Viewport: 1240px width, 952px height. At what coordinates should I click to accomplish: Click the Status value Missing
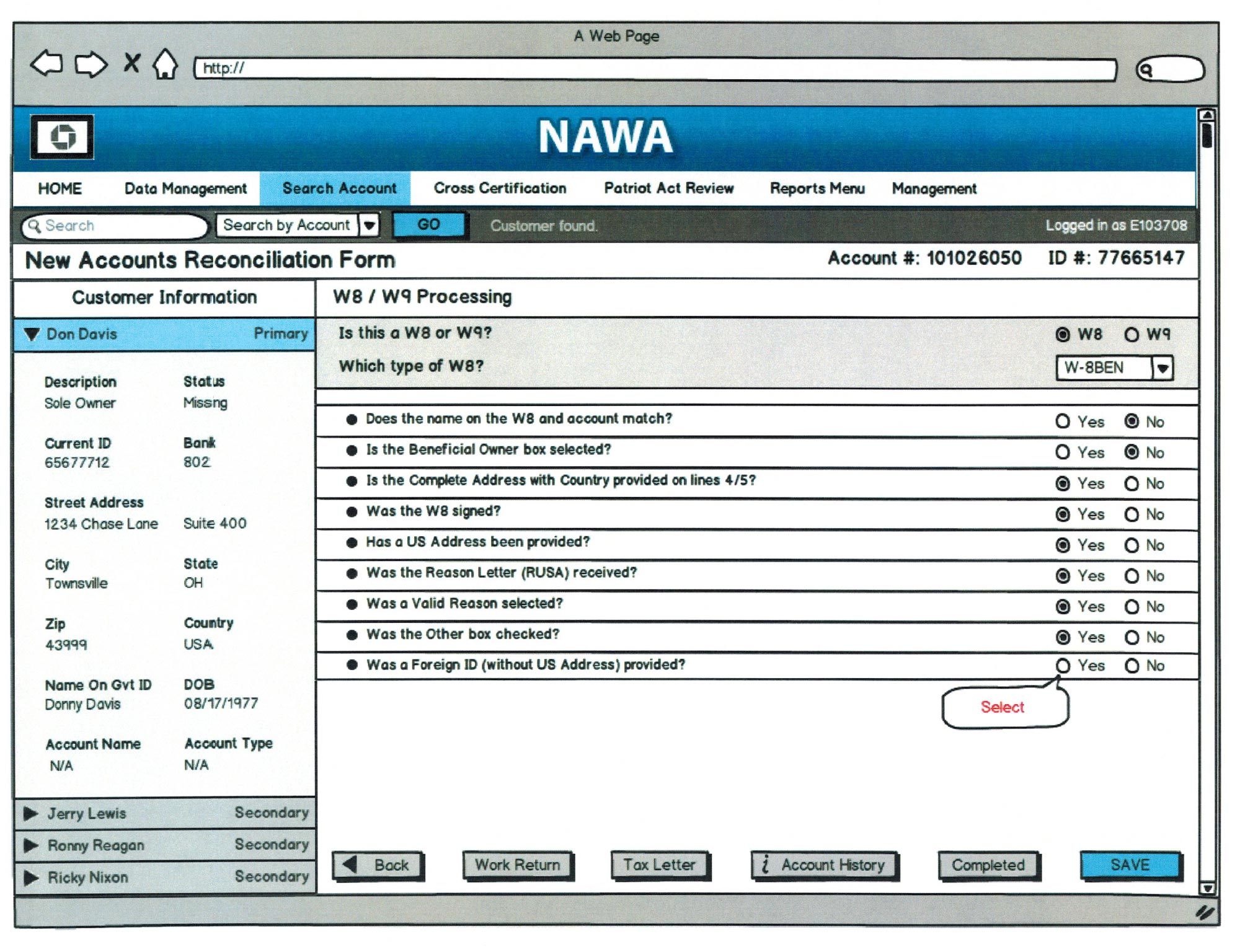pyautogui.click(x=205, y=403)
